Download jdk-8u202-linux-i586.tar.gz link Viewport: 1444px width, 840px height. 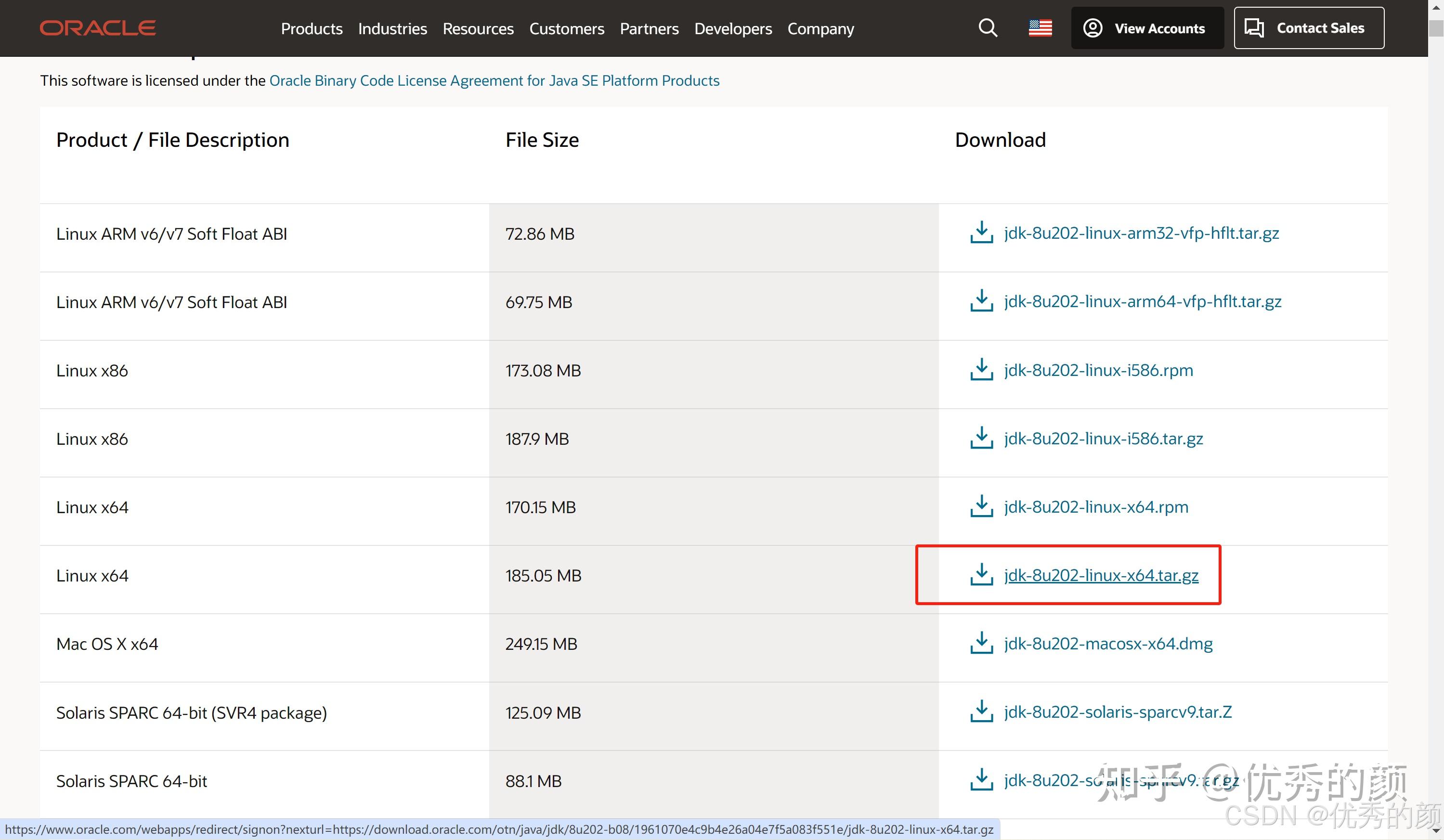tap(1103, 439)
